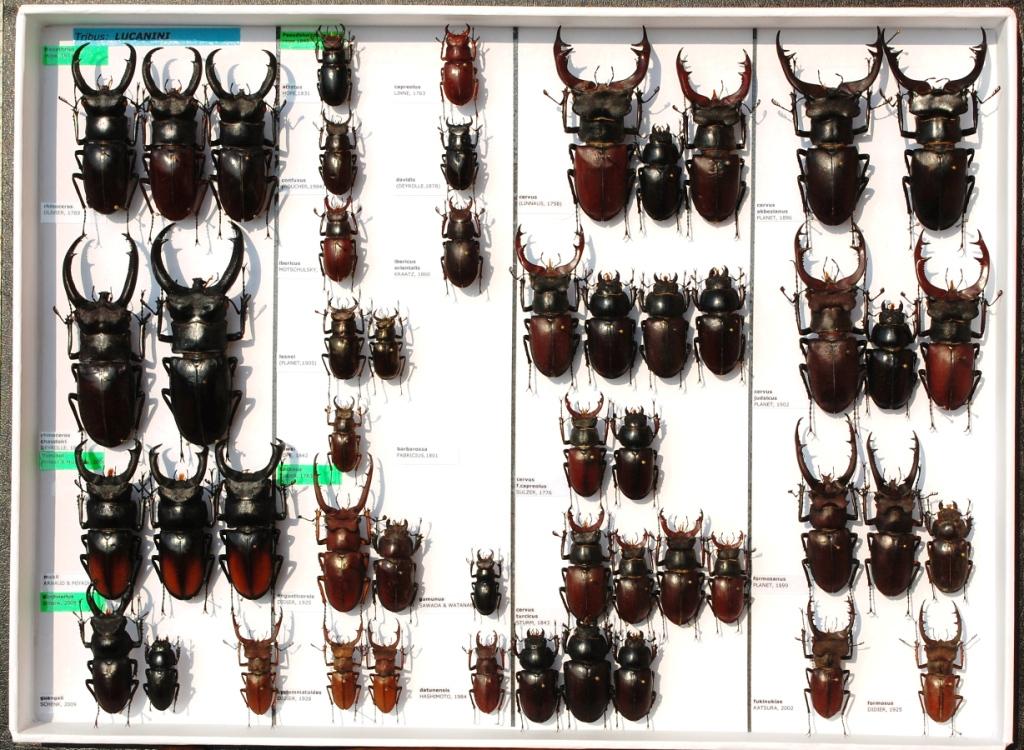Click the beetle specimen above 'fukinukiae' label
The height and width of the screenshot is (750, 1024).
(x=828, y=660)
